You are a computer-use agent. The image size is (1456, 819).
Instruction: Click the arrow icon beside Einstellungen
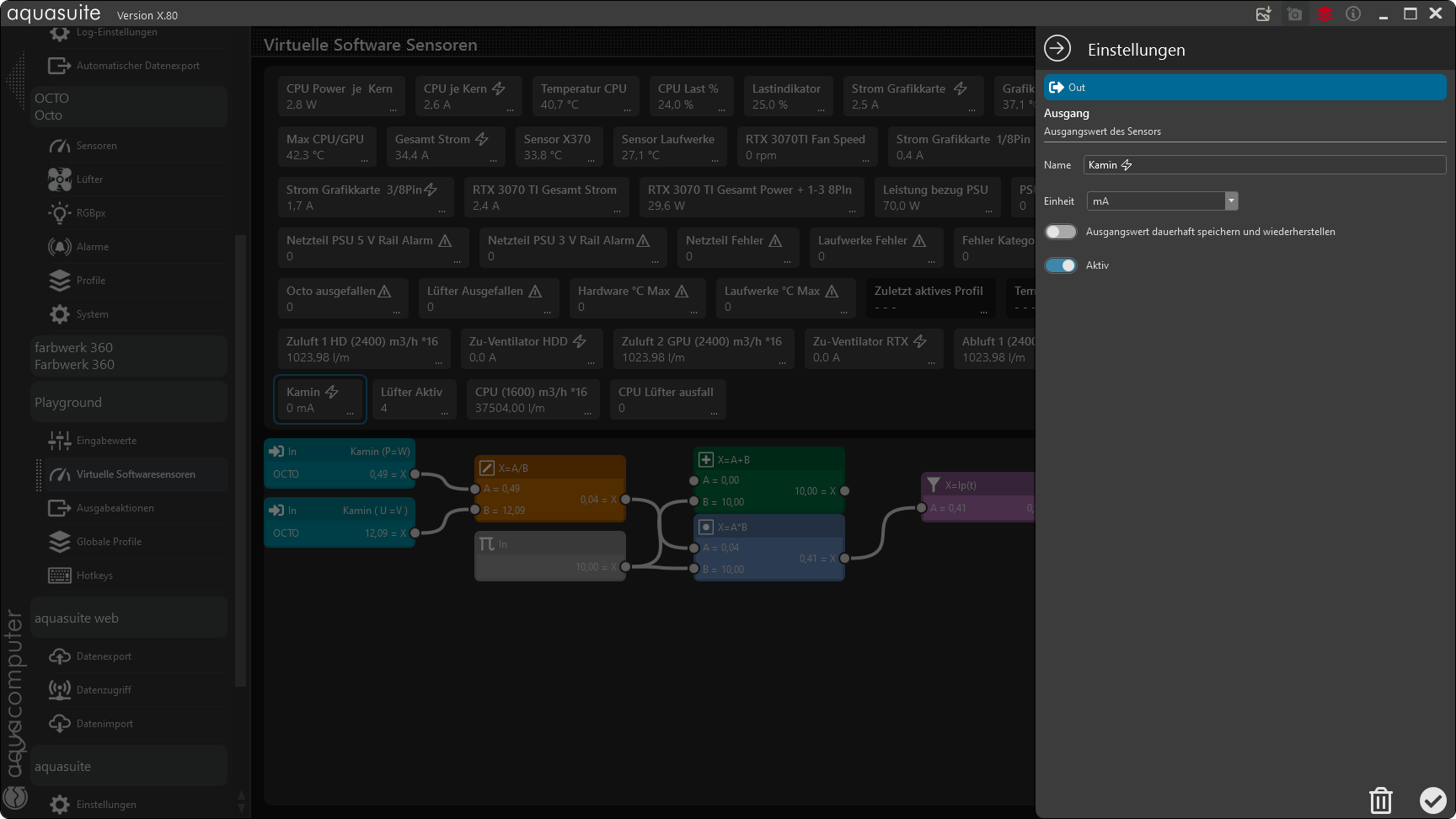(x=1057, y=49)
